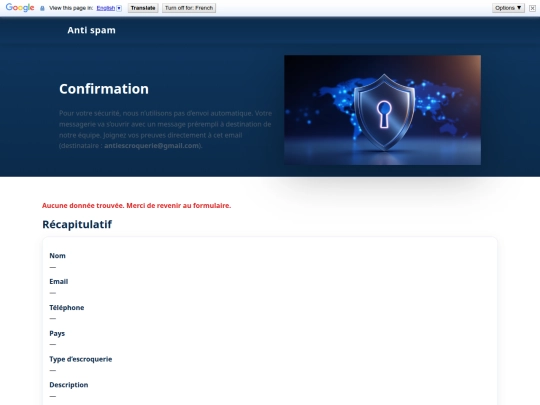Click the Récapitulatif heading

pyautogui.click(x=77, y=224)
